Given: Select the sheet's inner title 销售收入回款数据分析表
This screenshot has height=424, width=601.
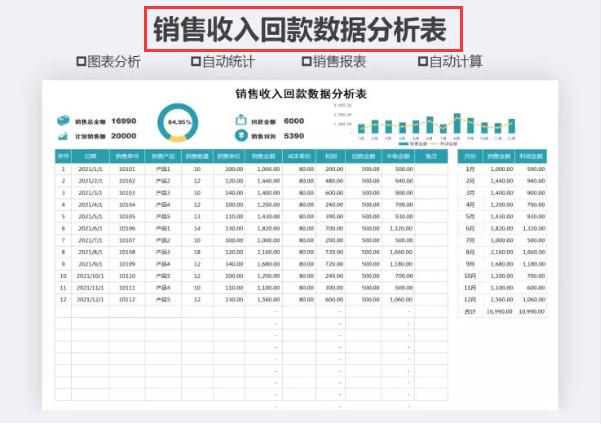Looking at the screenshot, I should pyautogui.click(x=301, y=94).
